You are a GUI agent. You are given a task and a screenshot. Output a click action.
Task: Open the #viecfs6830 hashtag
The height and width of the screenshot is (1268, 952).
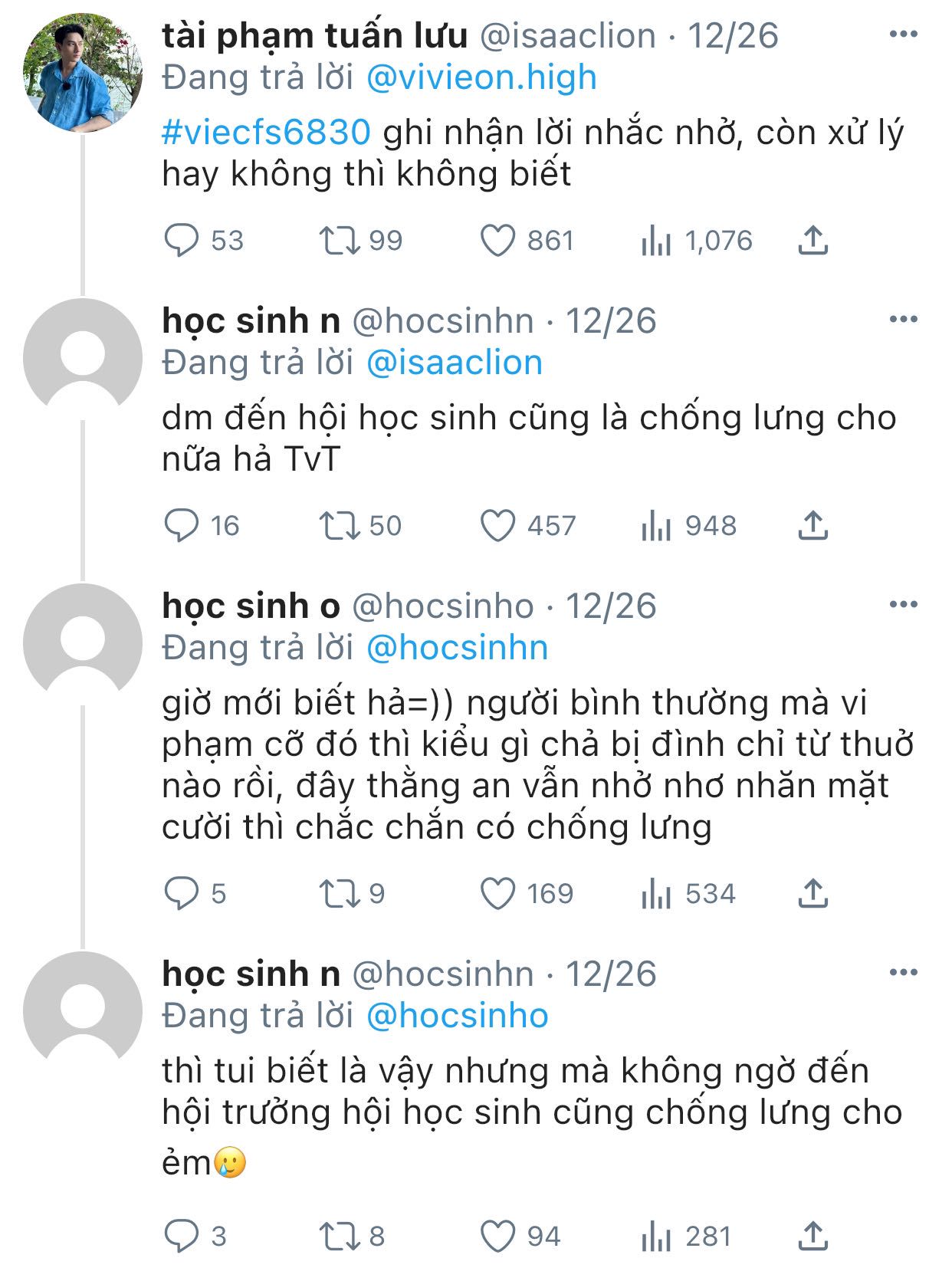(267, 133)
